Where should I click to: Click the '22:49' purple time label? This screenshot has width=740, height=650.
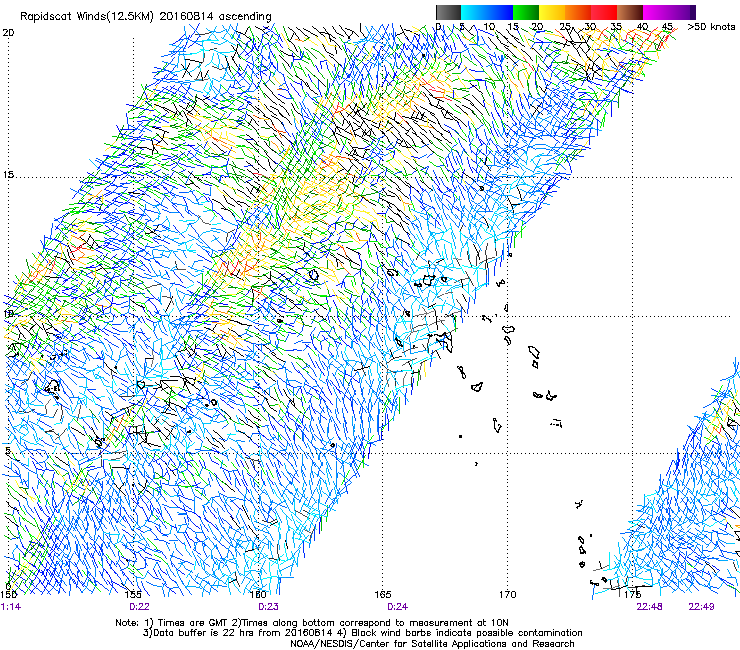(x=701, y=607)
